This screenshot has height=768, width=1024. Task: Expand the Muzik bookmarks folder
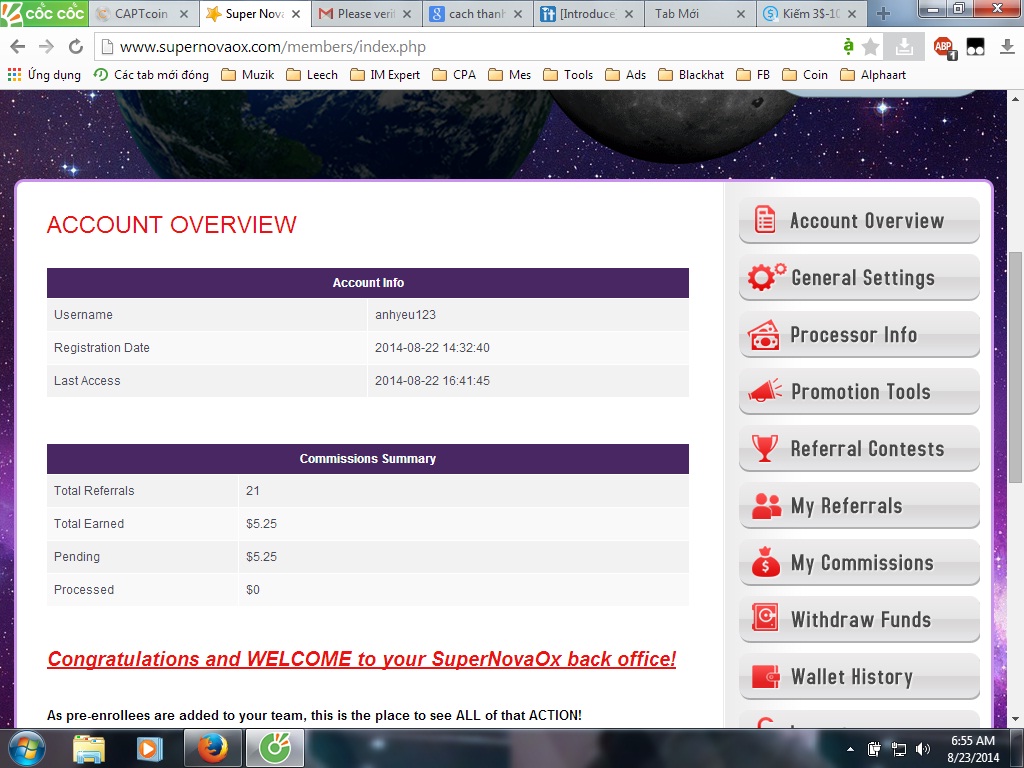[248, 74]
